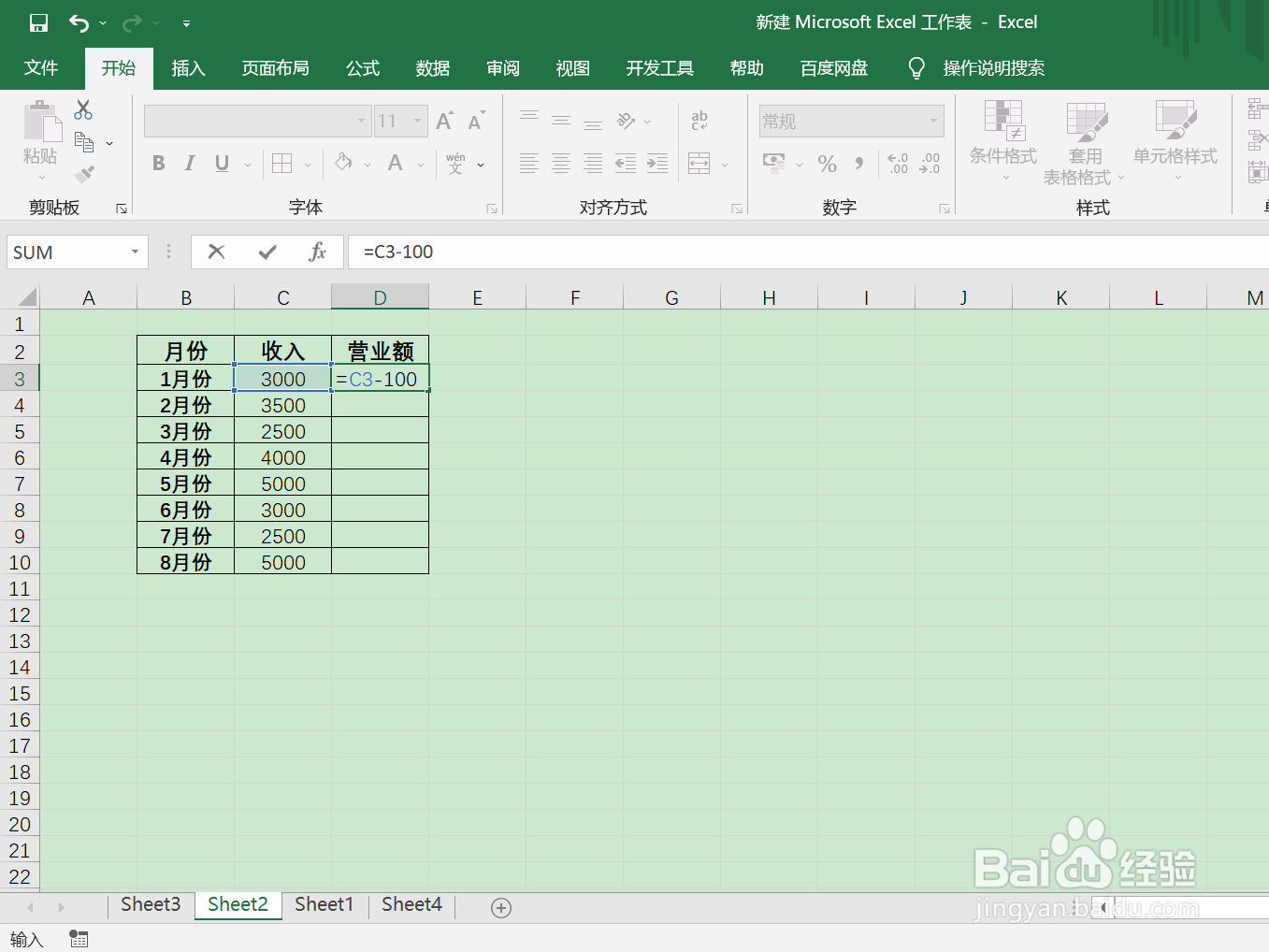
Task: Toggle bold formatting
Action: [158, 163]
